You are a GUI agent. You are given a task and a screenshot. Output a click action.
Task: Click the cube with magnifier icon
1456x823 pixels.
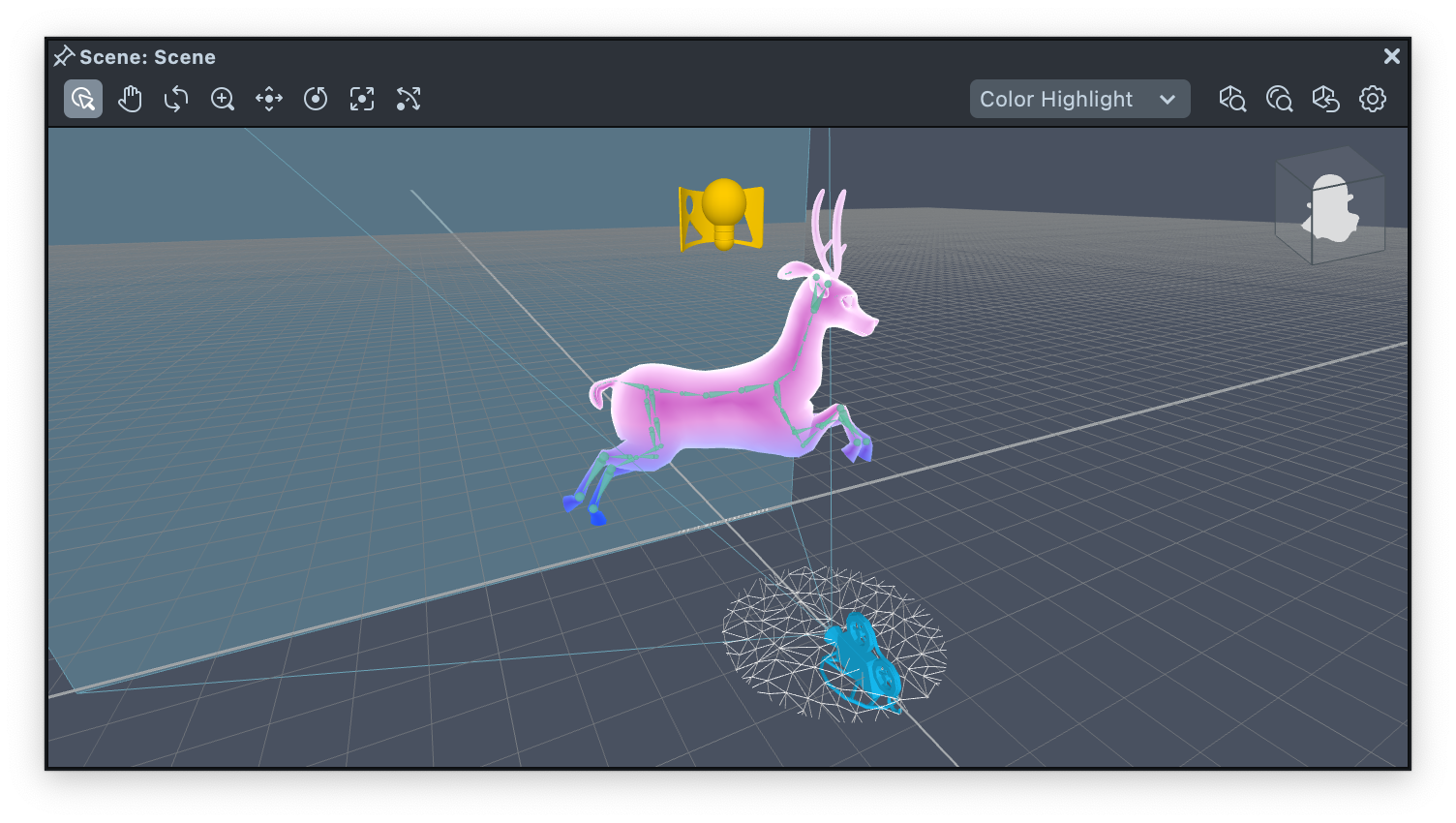coord(1232,99)
